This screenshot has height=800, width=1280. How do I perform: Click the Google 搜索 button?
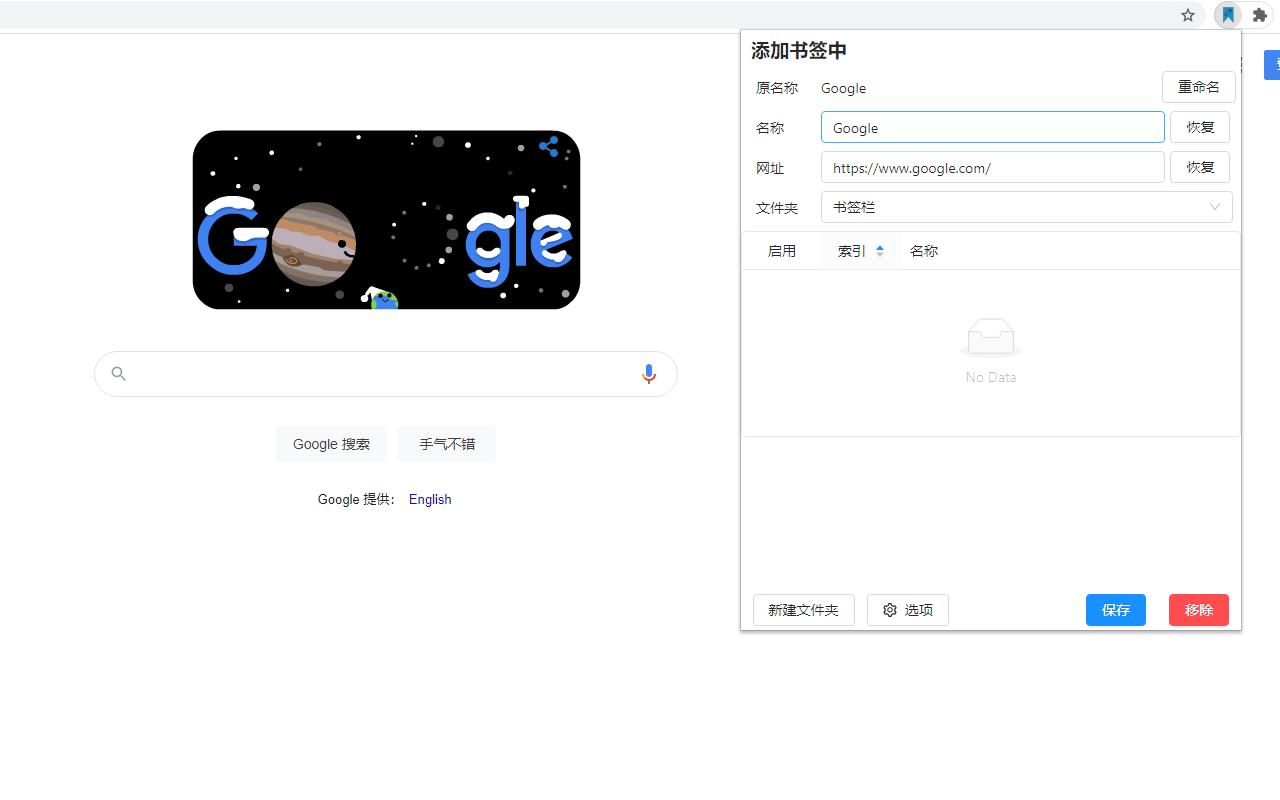[331, 444]
